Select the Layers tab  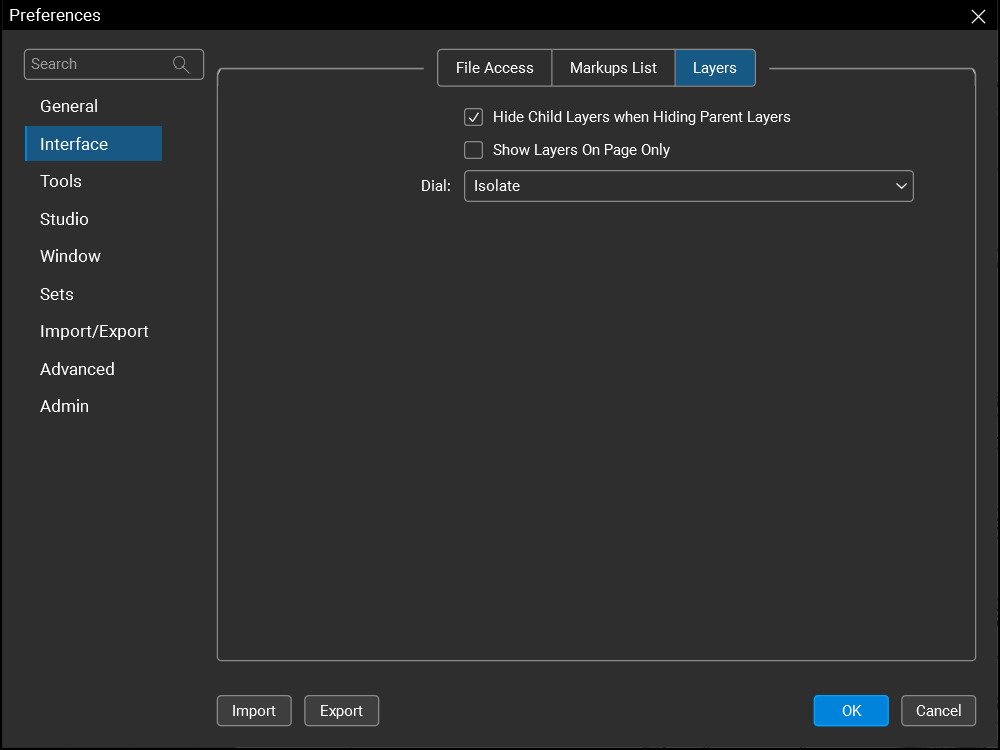tap(714, 68)
